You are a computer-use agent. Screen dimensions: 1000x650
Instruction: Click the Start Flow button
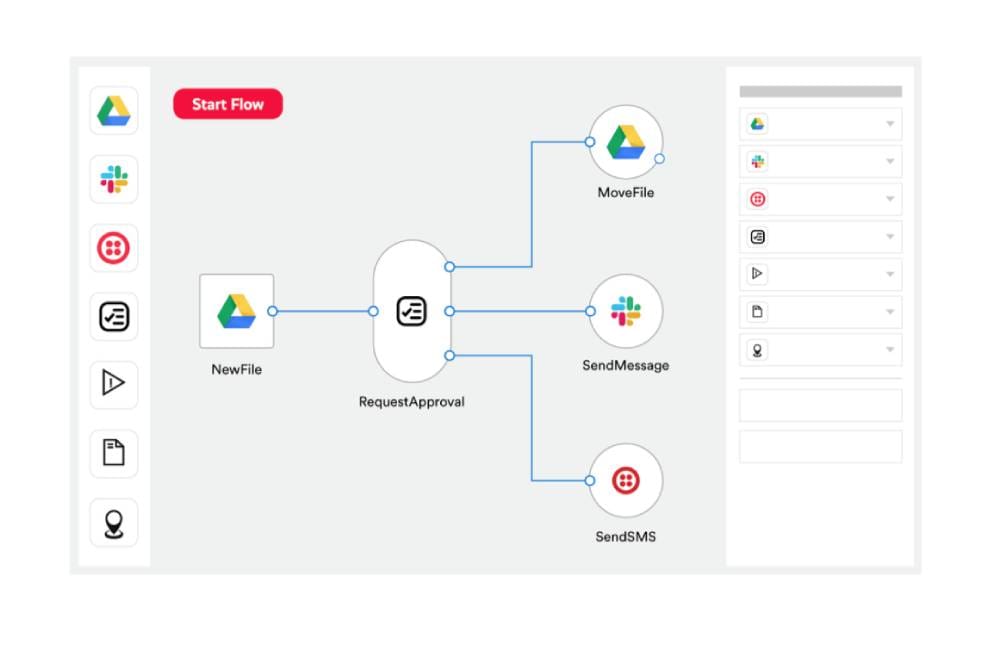point(228,104)
